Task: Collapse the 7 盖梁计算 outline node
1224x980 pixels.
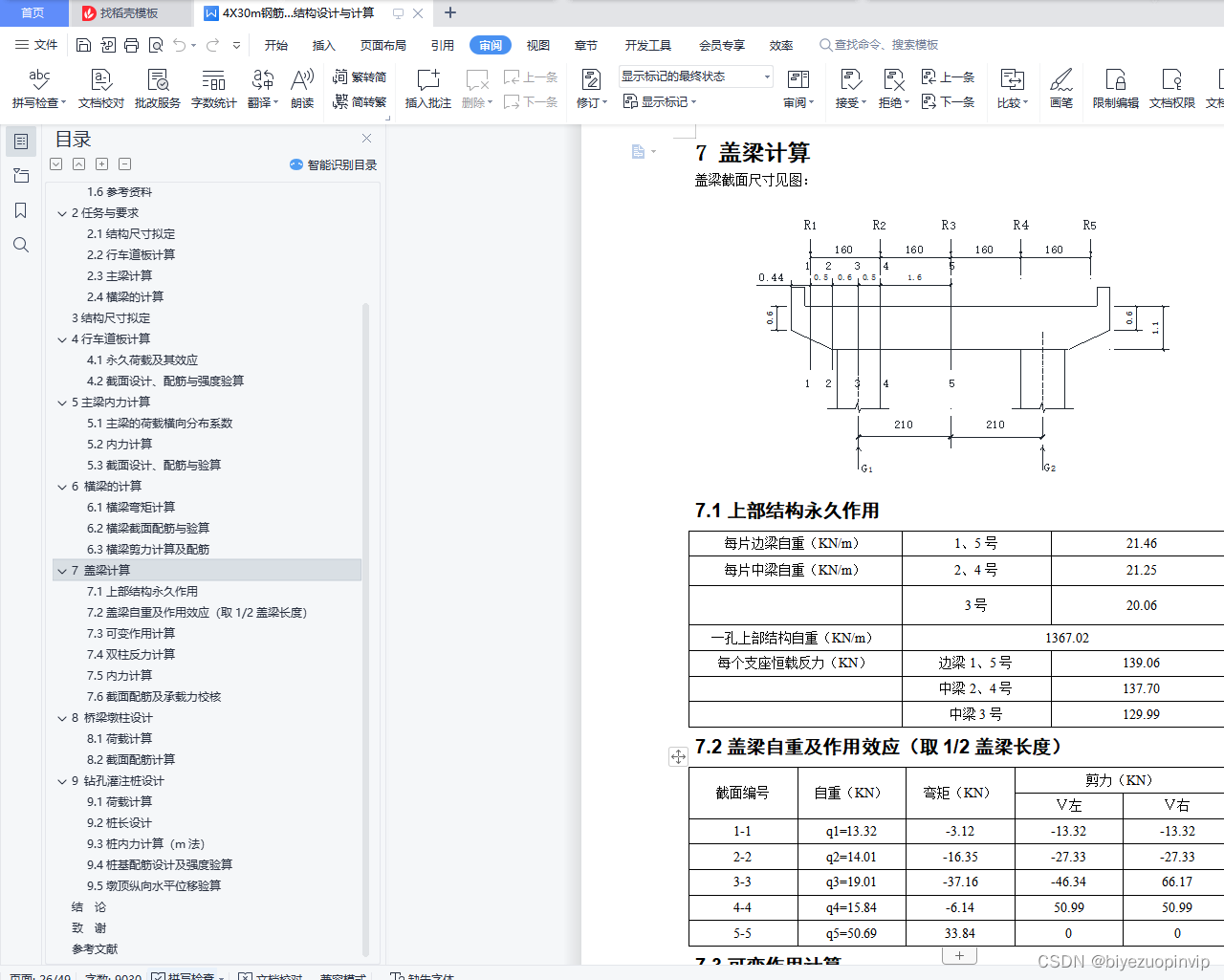Action: 62,571
